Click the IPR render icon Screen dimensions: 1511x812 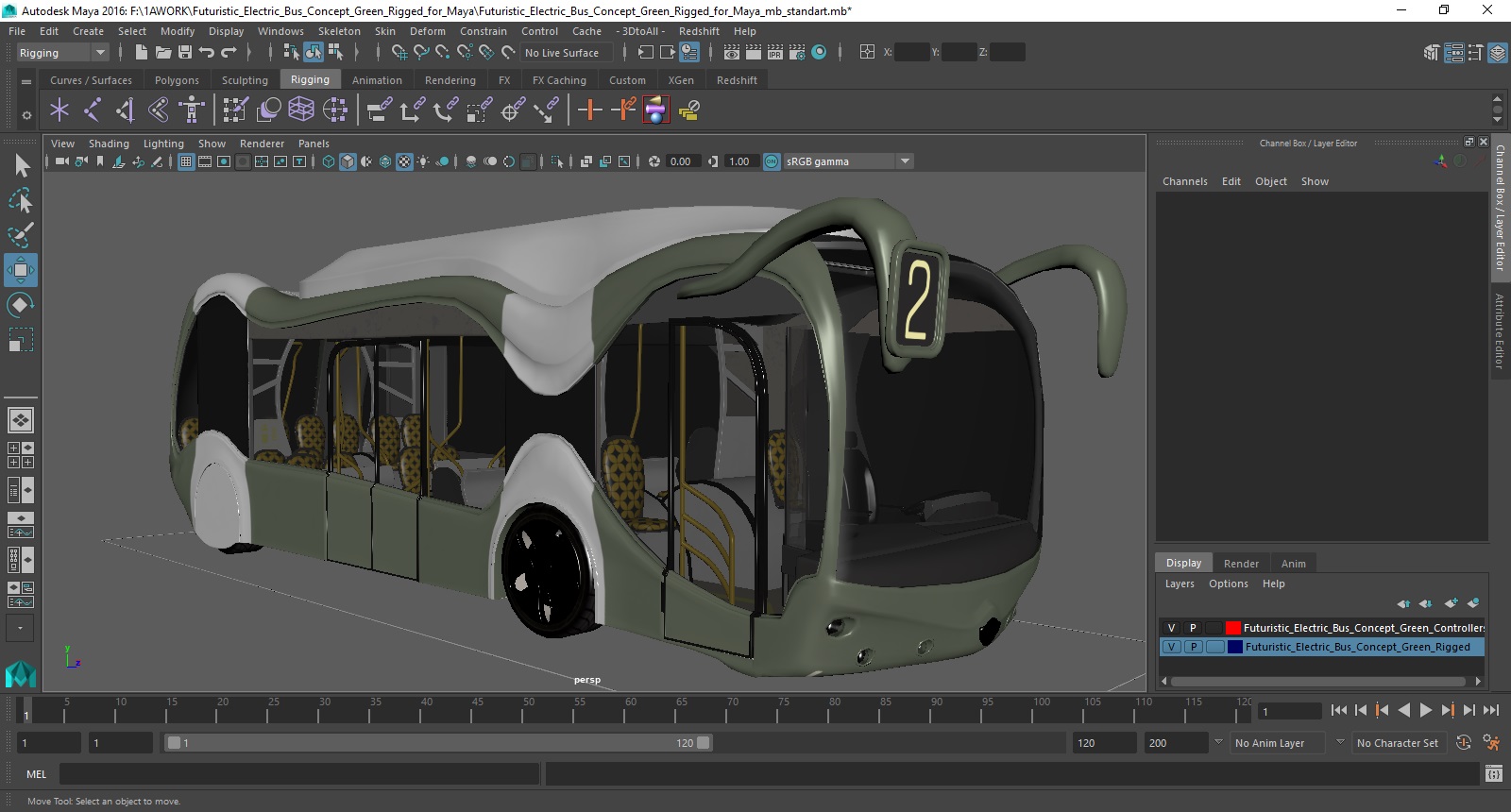pyautogui.click(x=775, y=53)
